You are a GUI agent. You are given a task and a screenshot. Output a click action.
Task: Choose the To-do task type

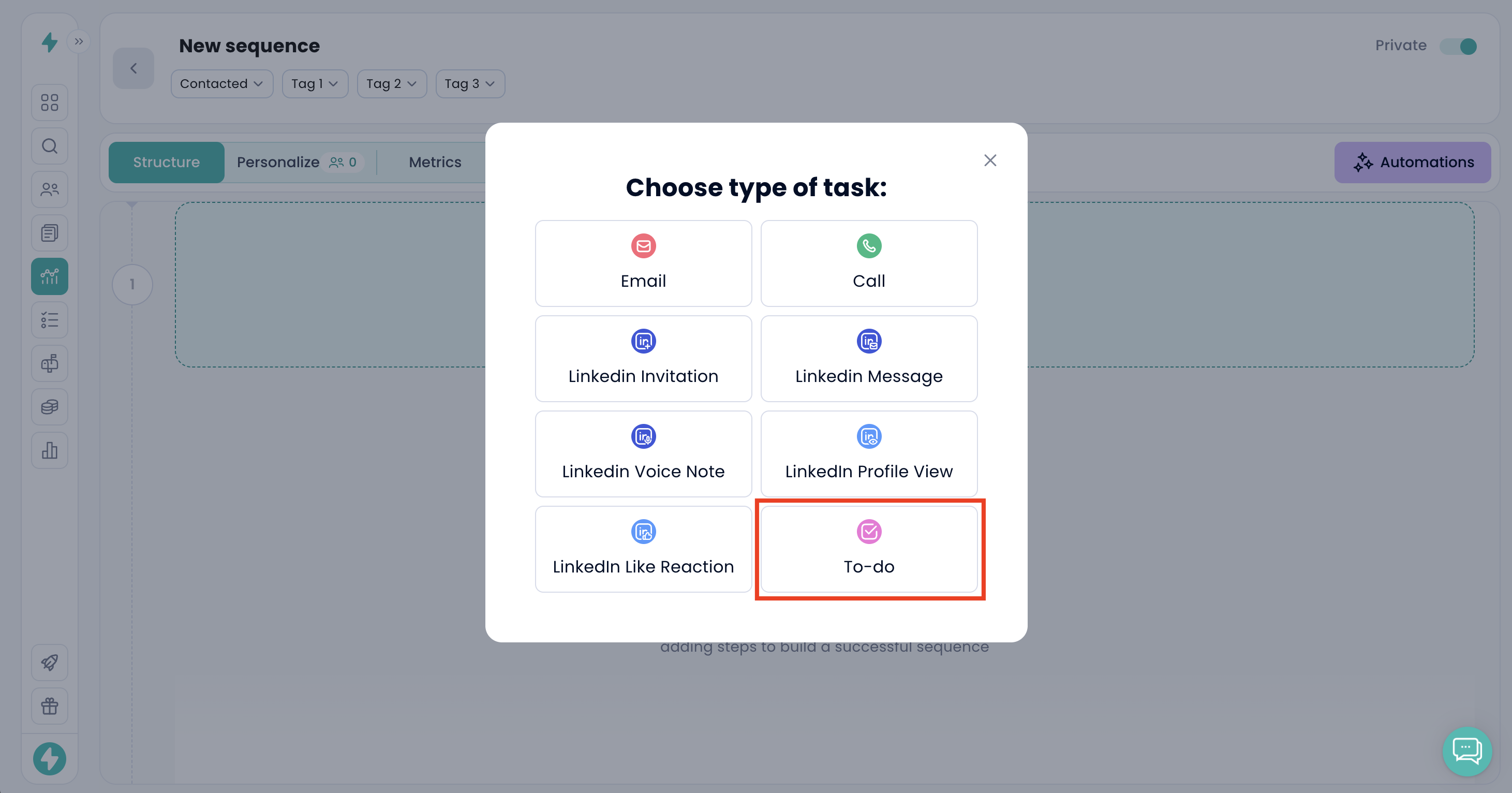click(869, 549)
